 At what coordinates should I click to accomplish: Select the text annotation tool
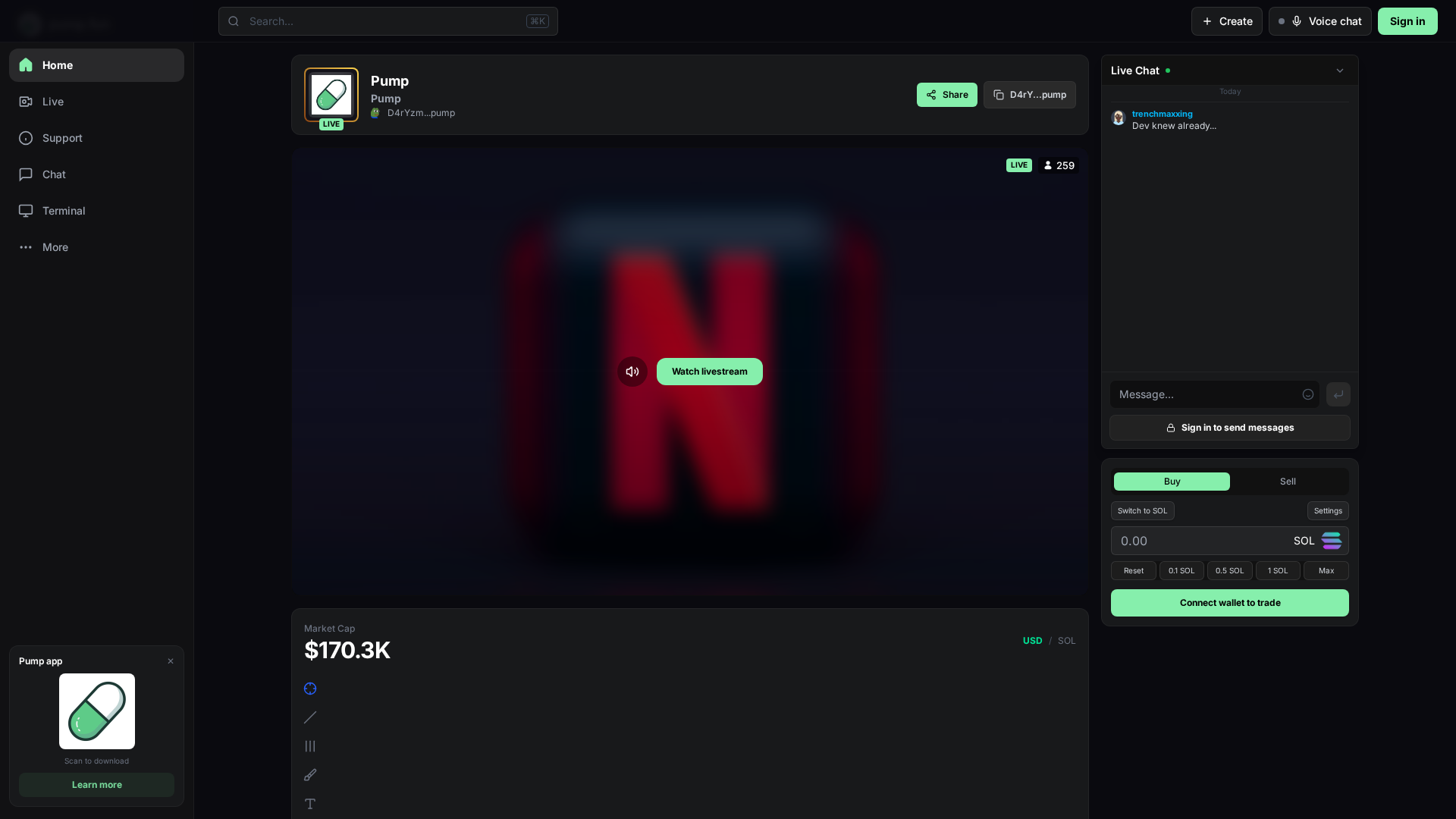310,804
